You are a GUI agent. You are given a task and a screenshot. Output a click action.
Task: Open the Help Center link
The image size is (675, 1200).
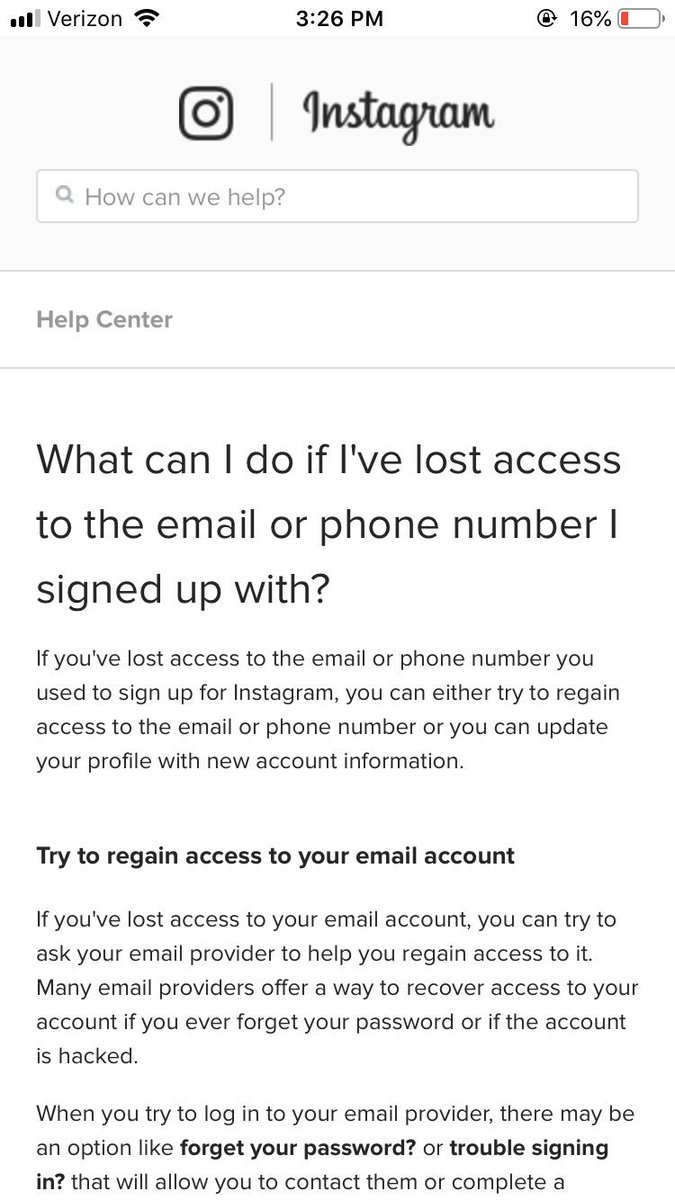click(104, 319)
